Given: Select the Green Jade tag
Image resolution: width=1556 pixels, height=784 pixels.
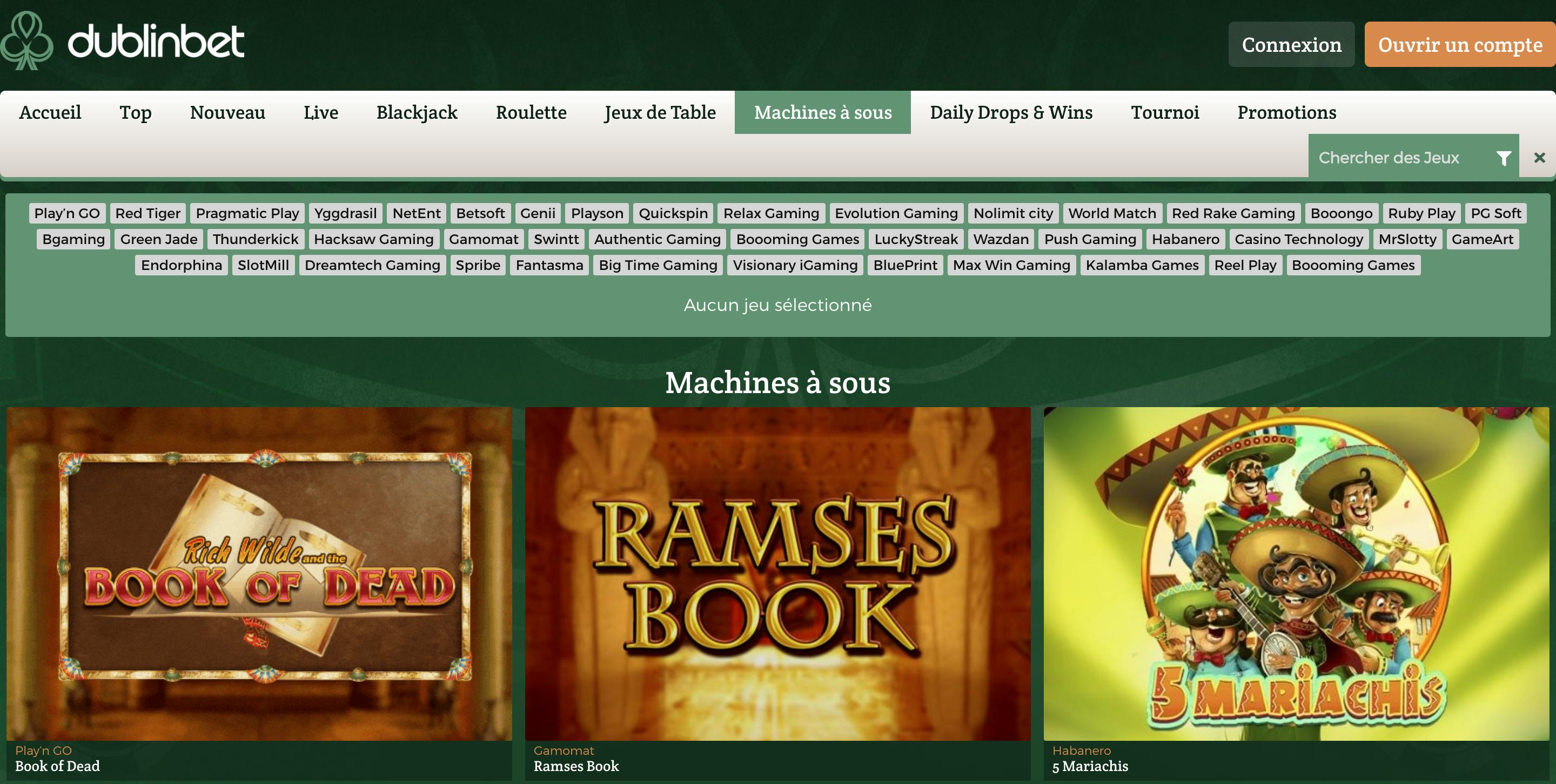Looking at the screenshot, I should [x=159, y=239].
